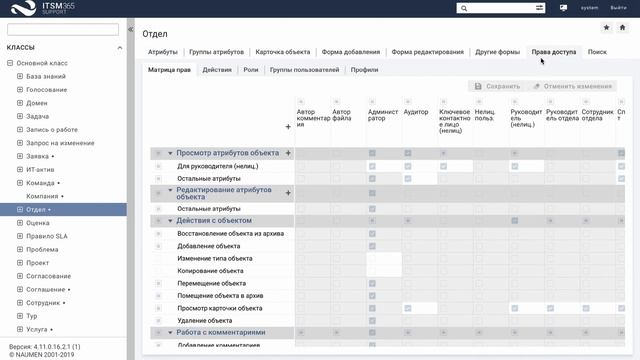640x360 pixels.
Task: Switch to Группы атрибутов tab
Action: pos(216,52)
